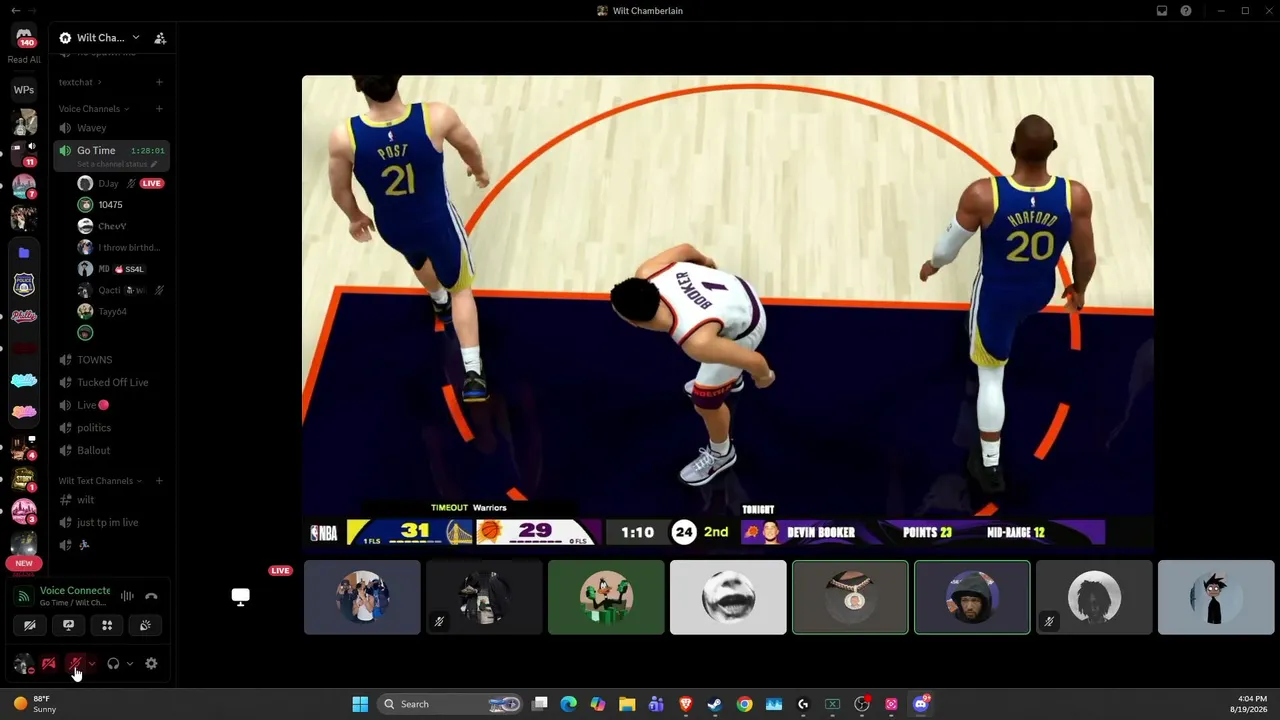Launch an activity from voice panel
The image size is (1280, 720).
[107, 625]
